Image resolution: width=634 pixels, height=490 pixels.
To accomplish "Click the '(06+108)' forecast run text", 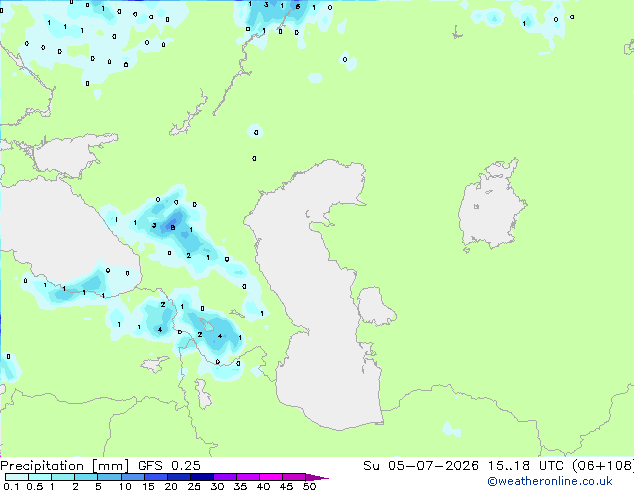I will pyautogui.click(x=603, y=466).
